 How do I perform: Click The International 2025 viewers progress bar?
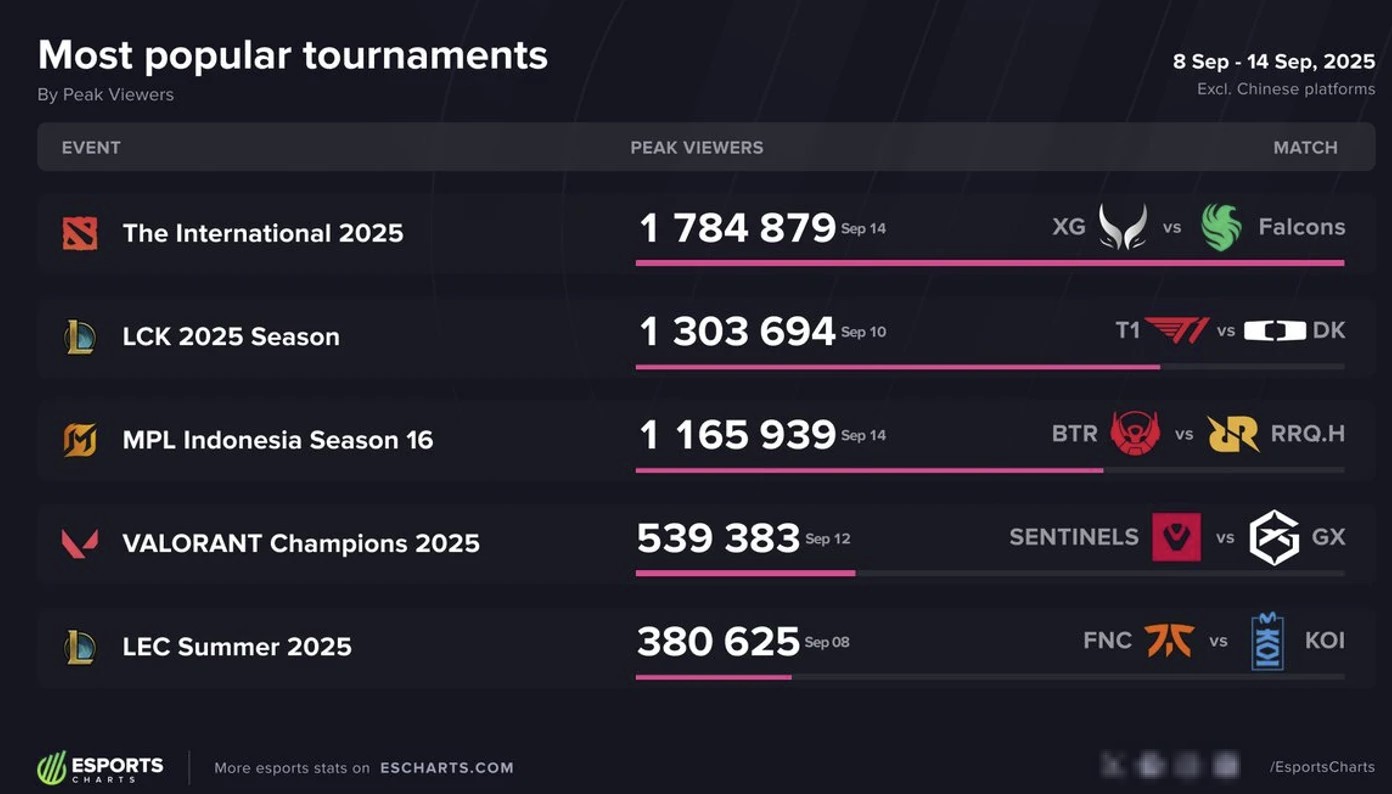(989, 263)
